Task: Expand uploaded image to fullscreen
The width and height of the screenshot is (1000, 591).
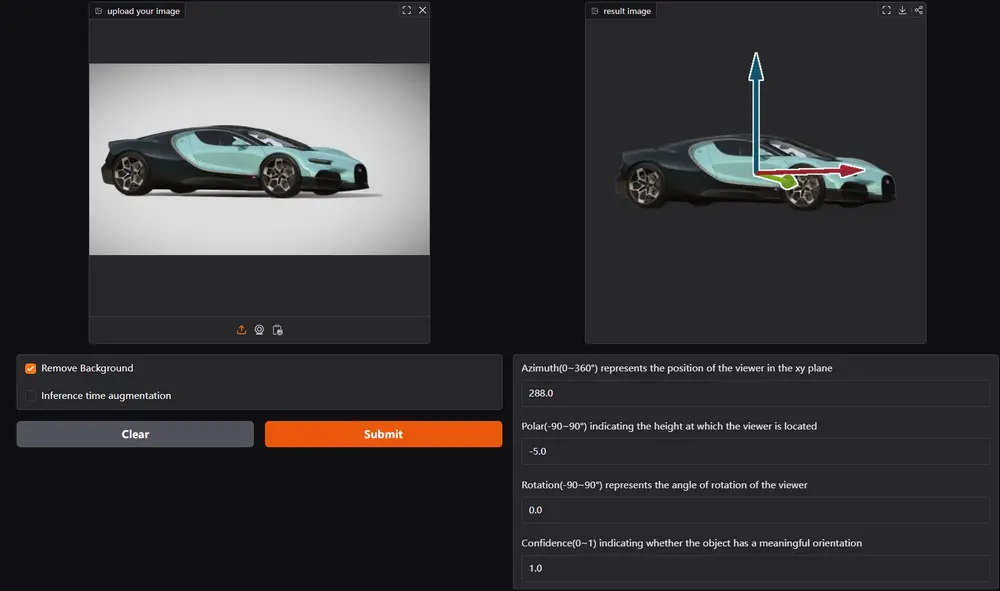Action: 406,10
